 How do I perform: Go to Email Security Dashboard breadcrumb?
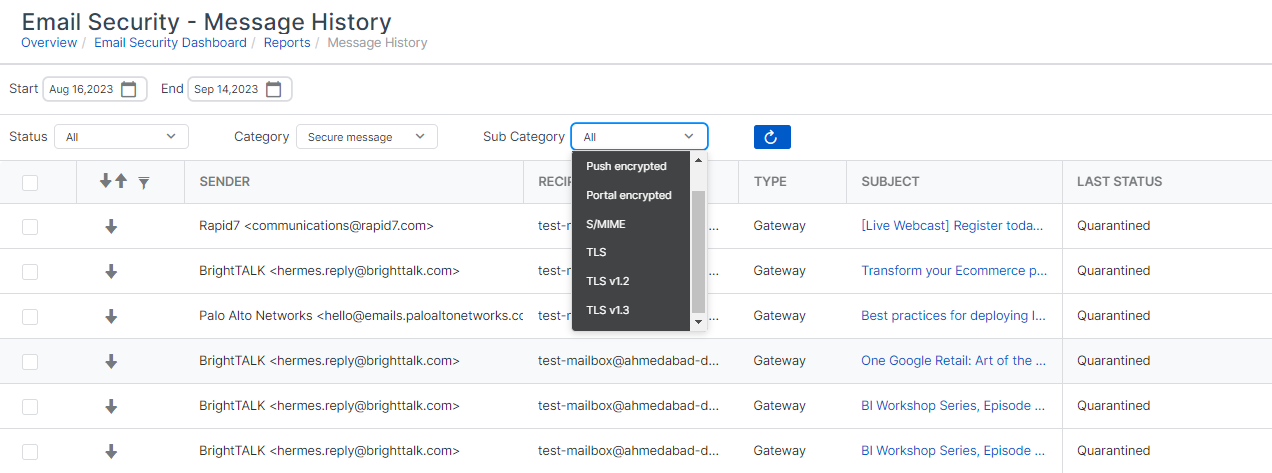click(170, 43)
